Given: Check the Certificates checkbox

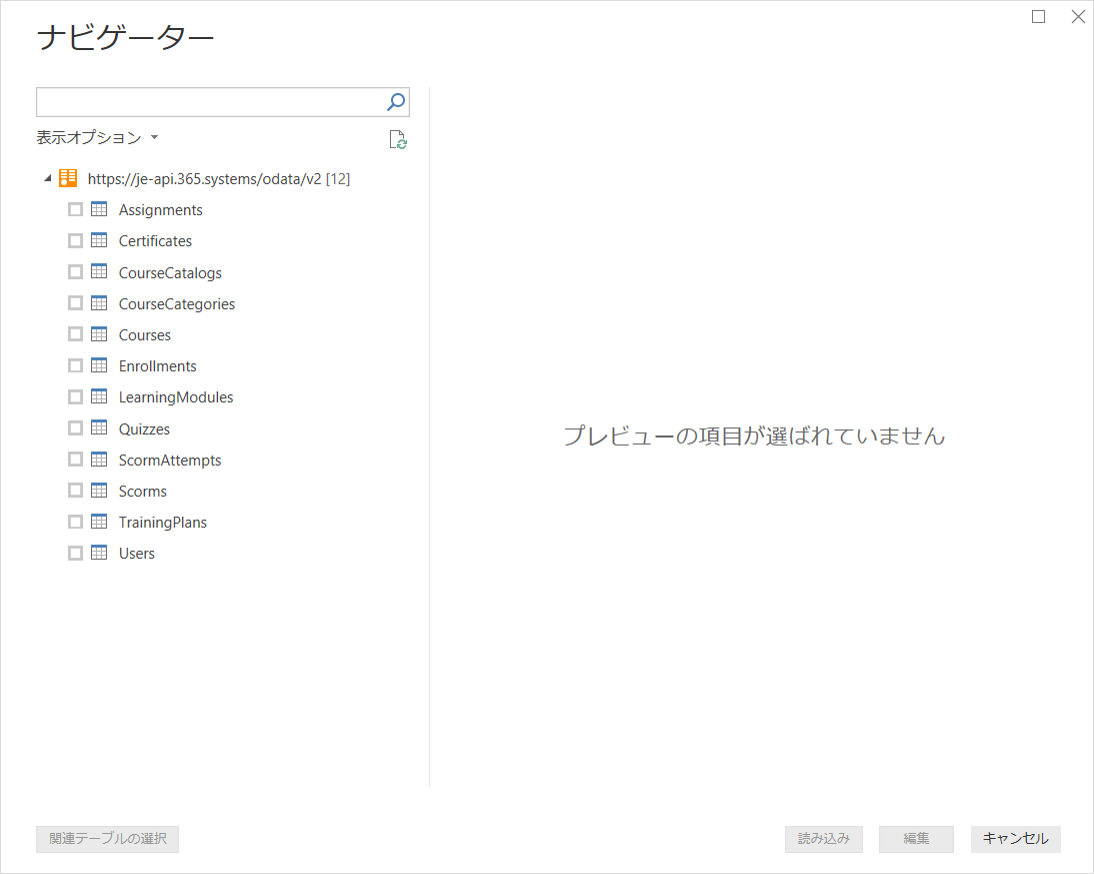Looking at the screenshot, I should tap(75, 241).
